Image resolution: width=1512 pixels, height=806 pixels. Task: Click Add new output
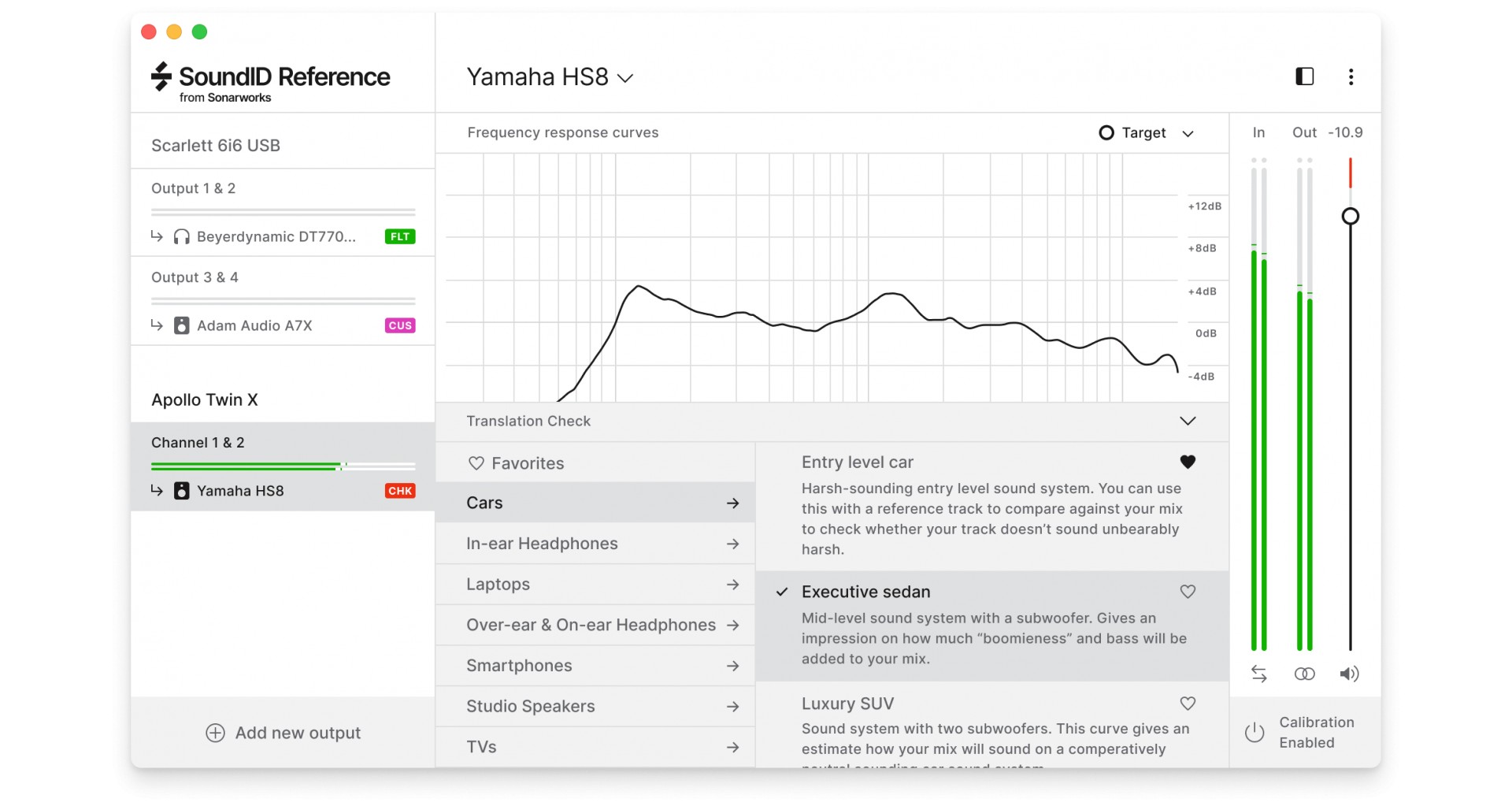point(283,733)
